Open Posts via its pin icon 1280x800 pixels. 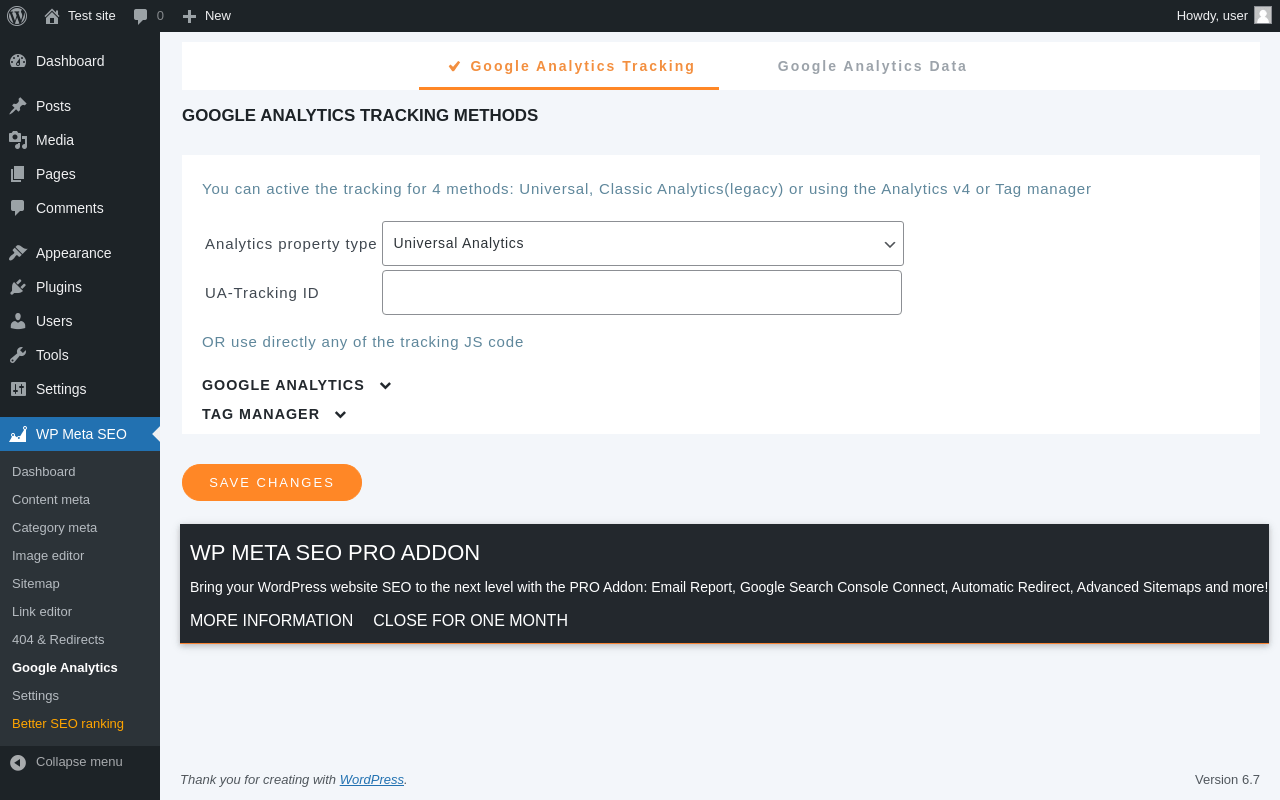[18, 106]
